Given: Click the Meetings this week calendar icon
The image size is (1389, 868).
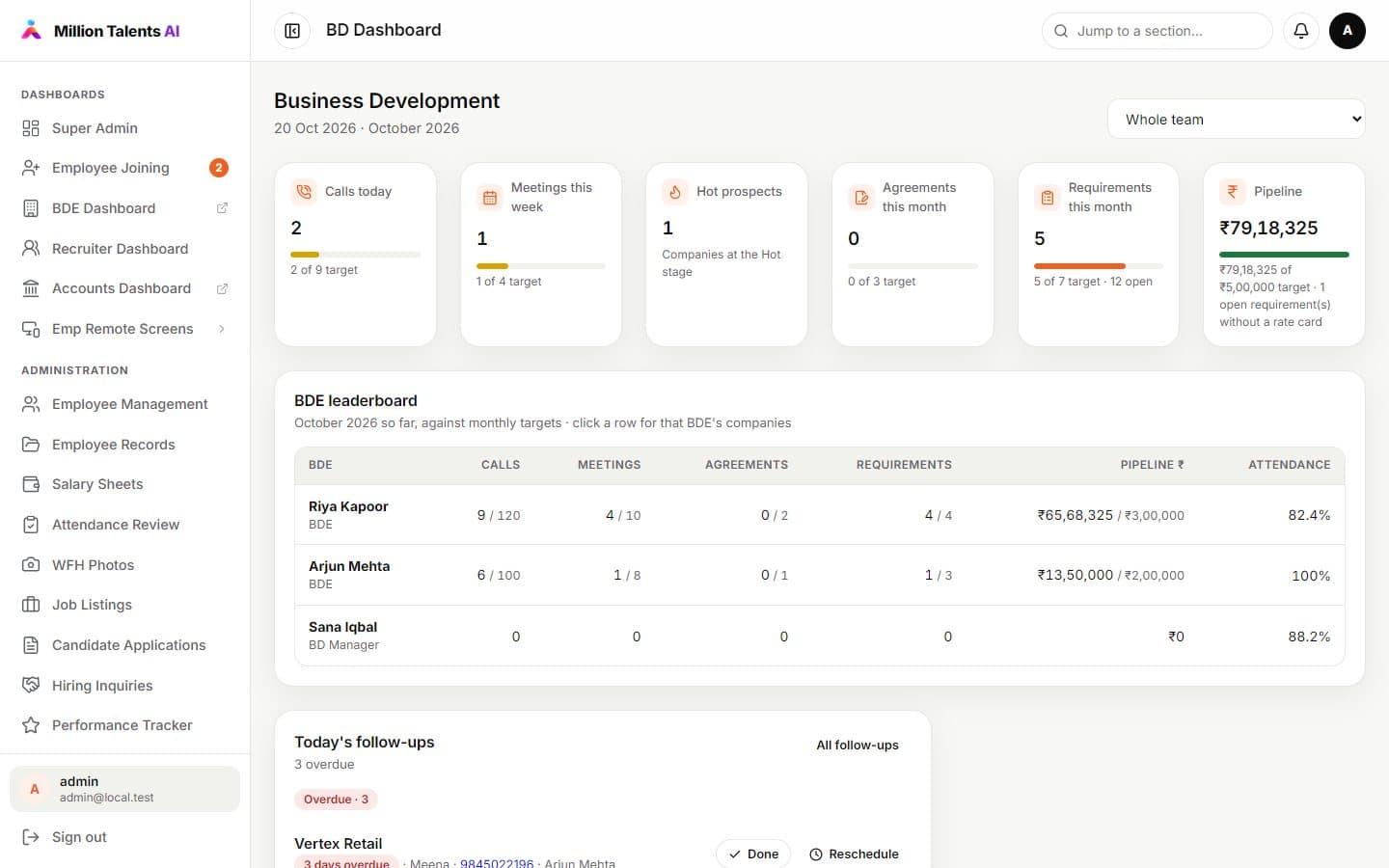Looking at the screenshot, I should (490, 198).
